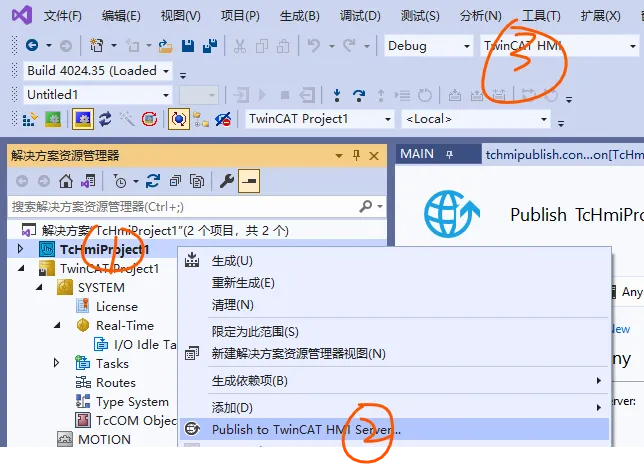Open the Untitled1 PLC project dropdown
This screenshot has width=644, height=466.
click(98, 95)
